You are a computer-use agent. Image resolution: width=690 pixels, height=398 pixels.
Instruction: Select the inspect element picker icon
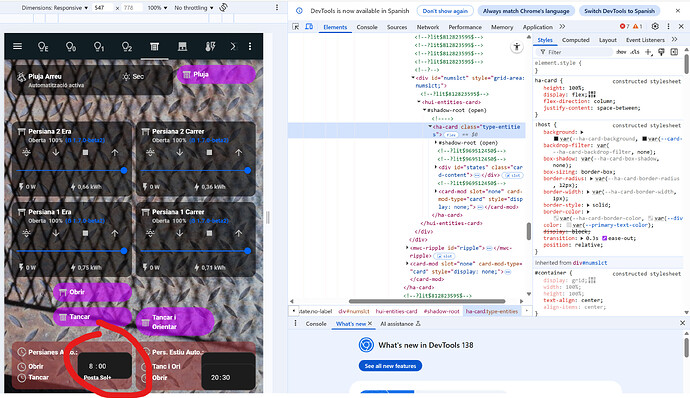tap(296, 27)
